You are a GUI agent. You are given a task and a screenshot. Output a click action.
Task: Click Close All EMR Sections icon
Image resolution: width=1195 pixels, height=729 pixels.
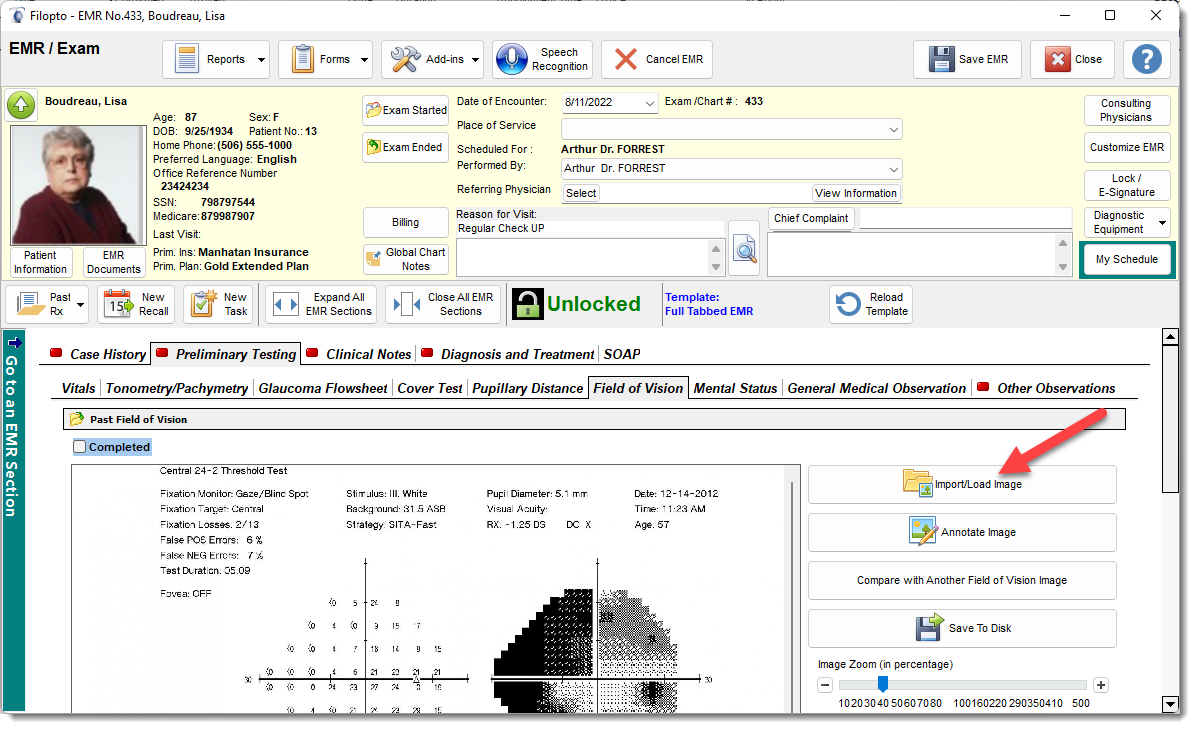pos(407,305)
